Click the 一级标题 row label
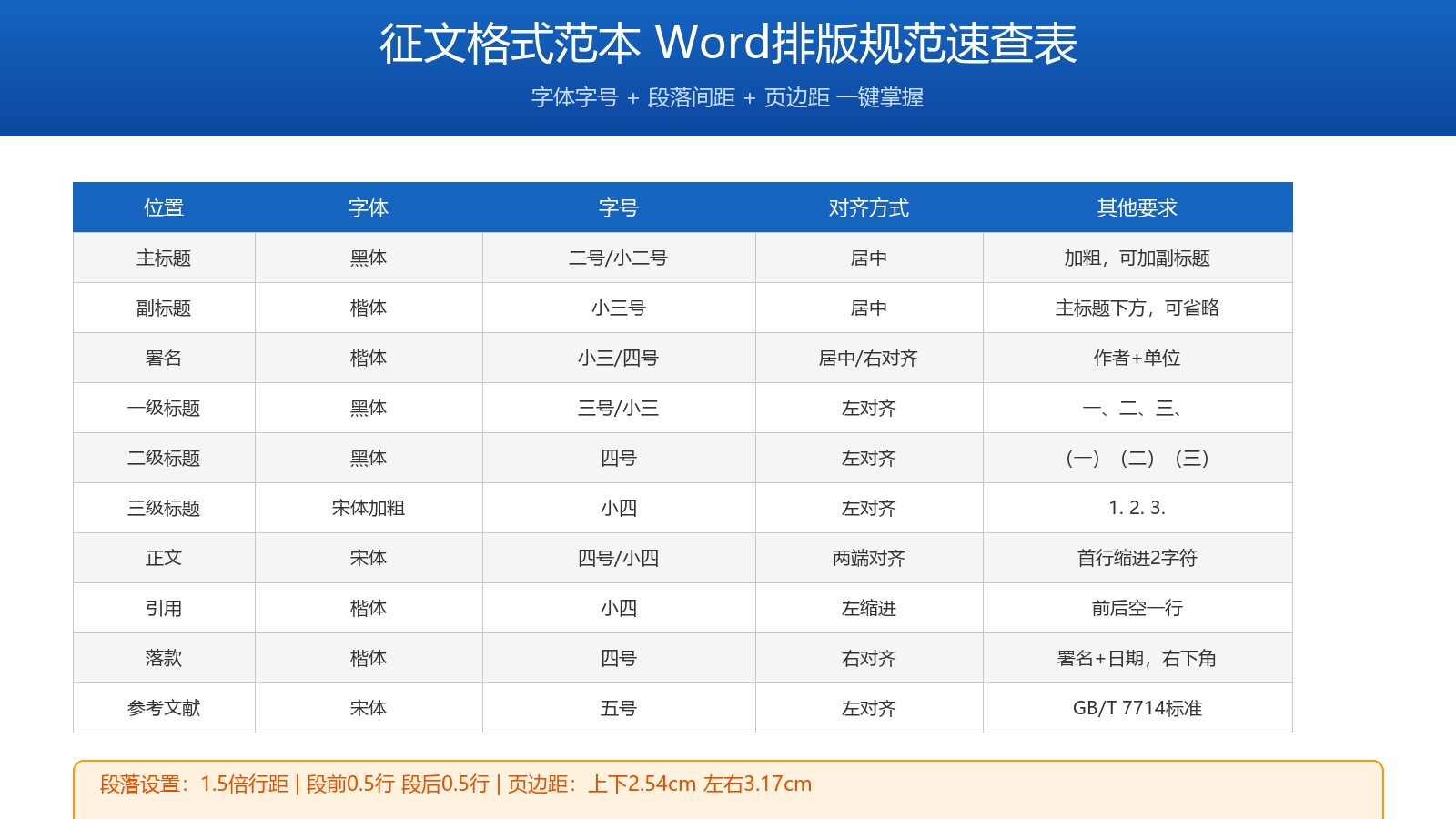 (x=164, y=408)
